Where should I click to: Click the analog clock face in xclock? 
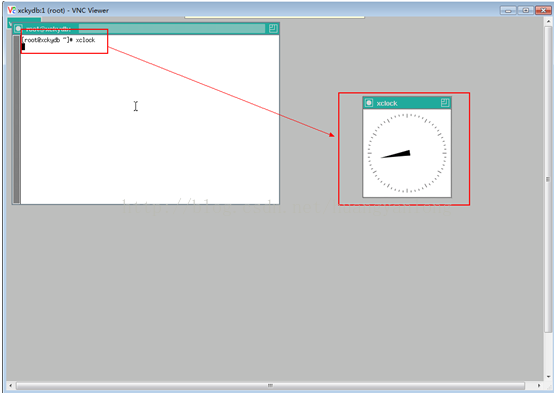[407, 153]
